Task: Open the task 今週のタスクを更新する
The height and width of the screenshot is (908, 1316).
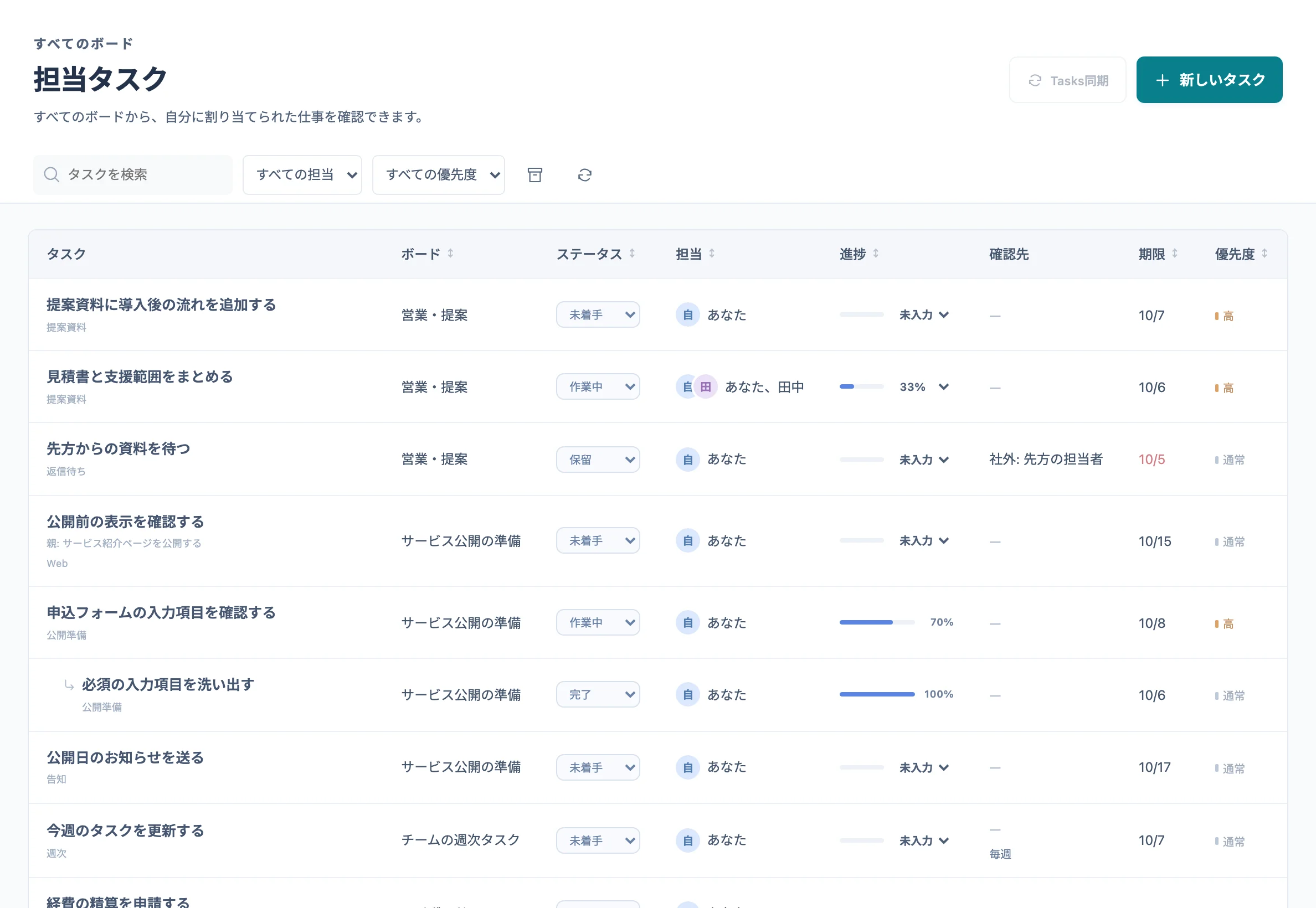Action: (125, 830)
